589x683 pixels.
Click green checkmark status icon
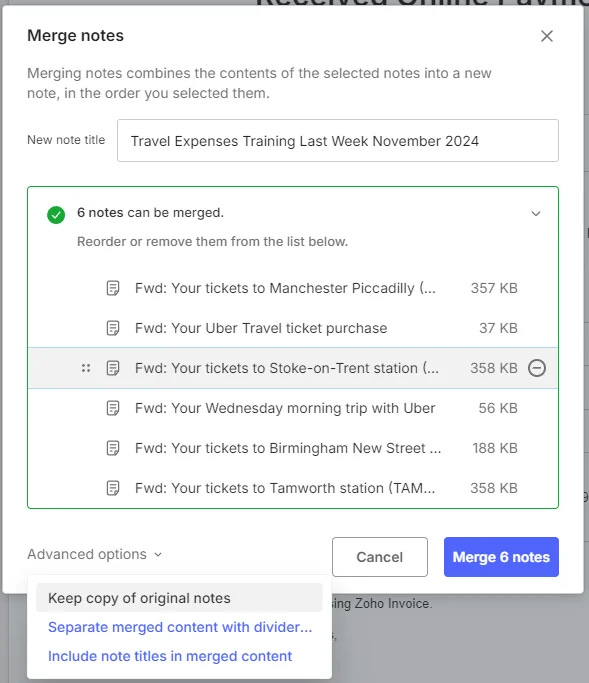56,215
